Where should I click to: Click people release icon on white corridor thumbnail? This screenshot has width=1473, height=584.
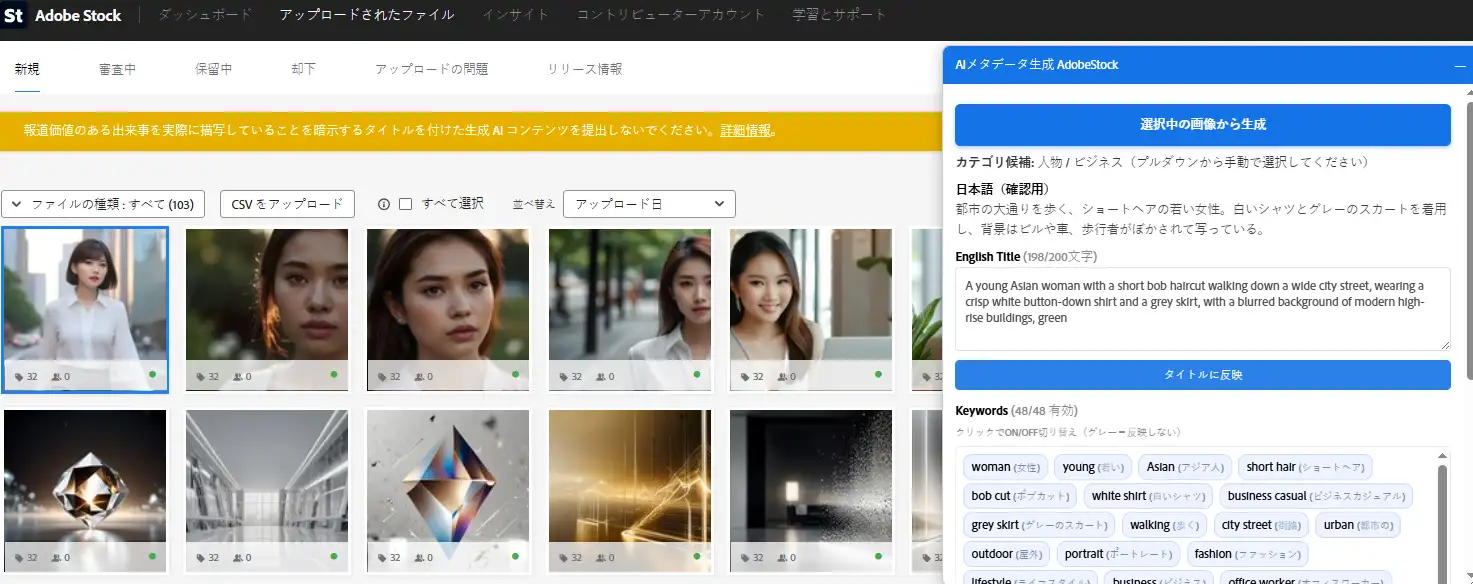239,558
